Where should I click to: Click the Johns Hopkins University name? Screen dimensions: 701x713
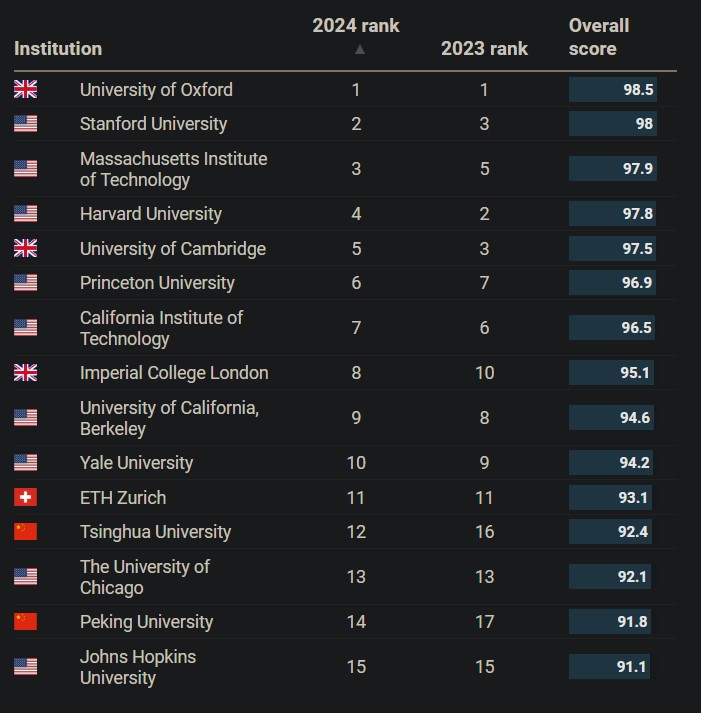[x=138, y=667]
